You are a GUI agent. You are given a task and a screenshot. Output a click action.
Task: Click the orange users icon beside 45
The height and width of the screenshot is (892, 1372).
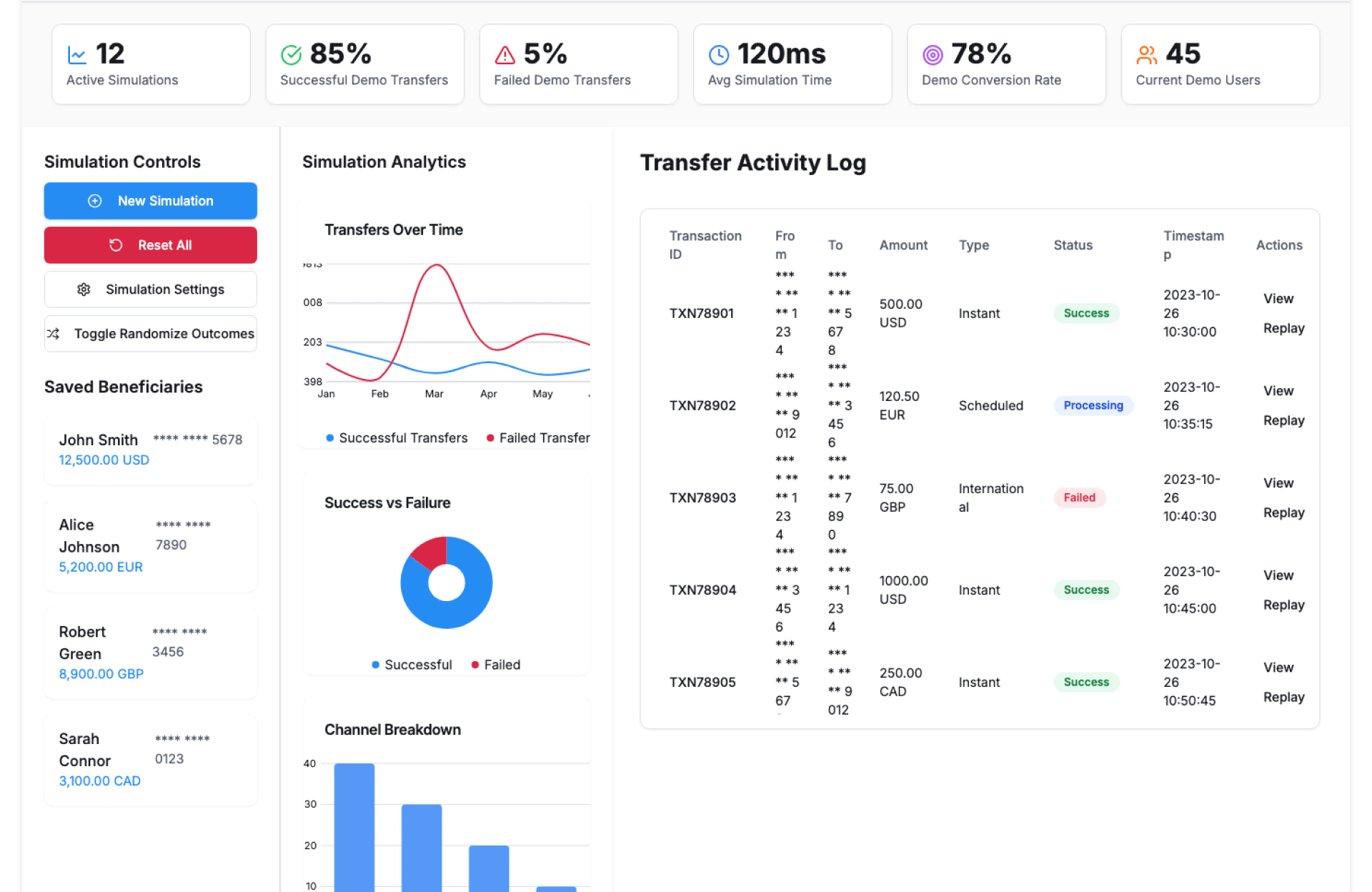tap(1146, 55)
